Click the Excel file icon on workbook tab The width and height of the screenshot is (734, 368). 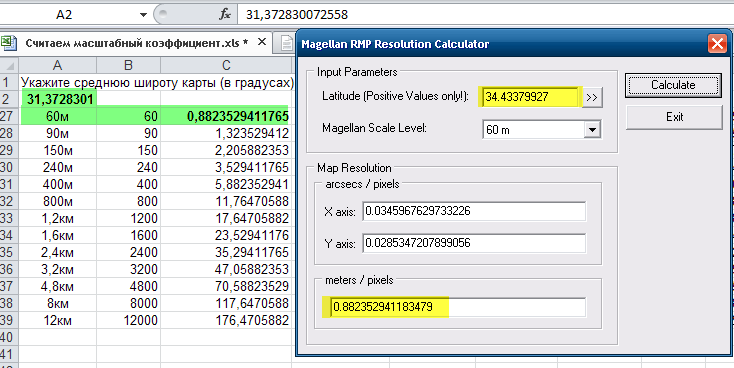tap(8, 43)
